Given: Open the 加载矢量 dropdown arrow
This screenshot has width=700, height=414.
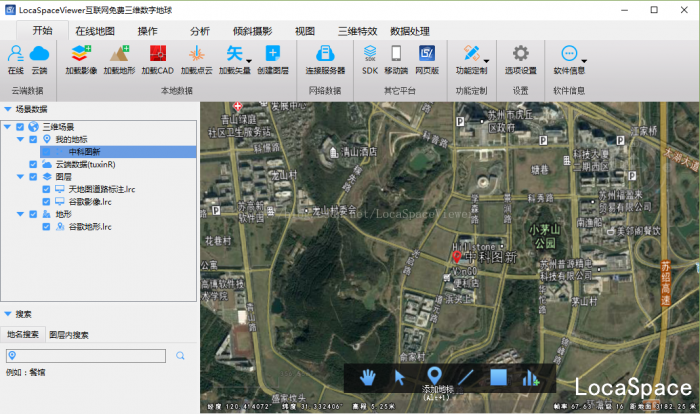Looking at the screenshot, I should (x=249, y=61).
